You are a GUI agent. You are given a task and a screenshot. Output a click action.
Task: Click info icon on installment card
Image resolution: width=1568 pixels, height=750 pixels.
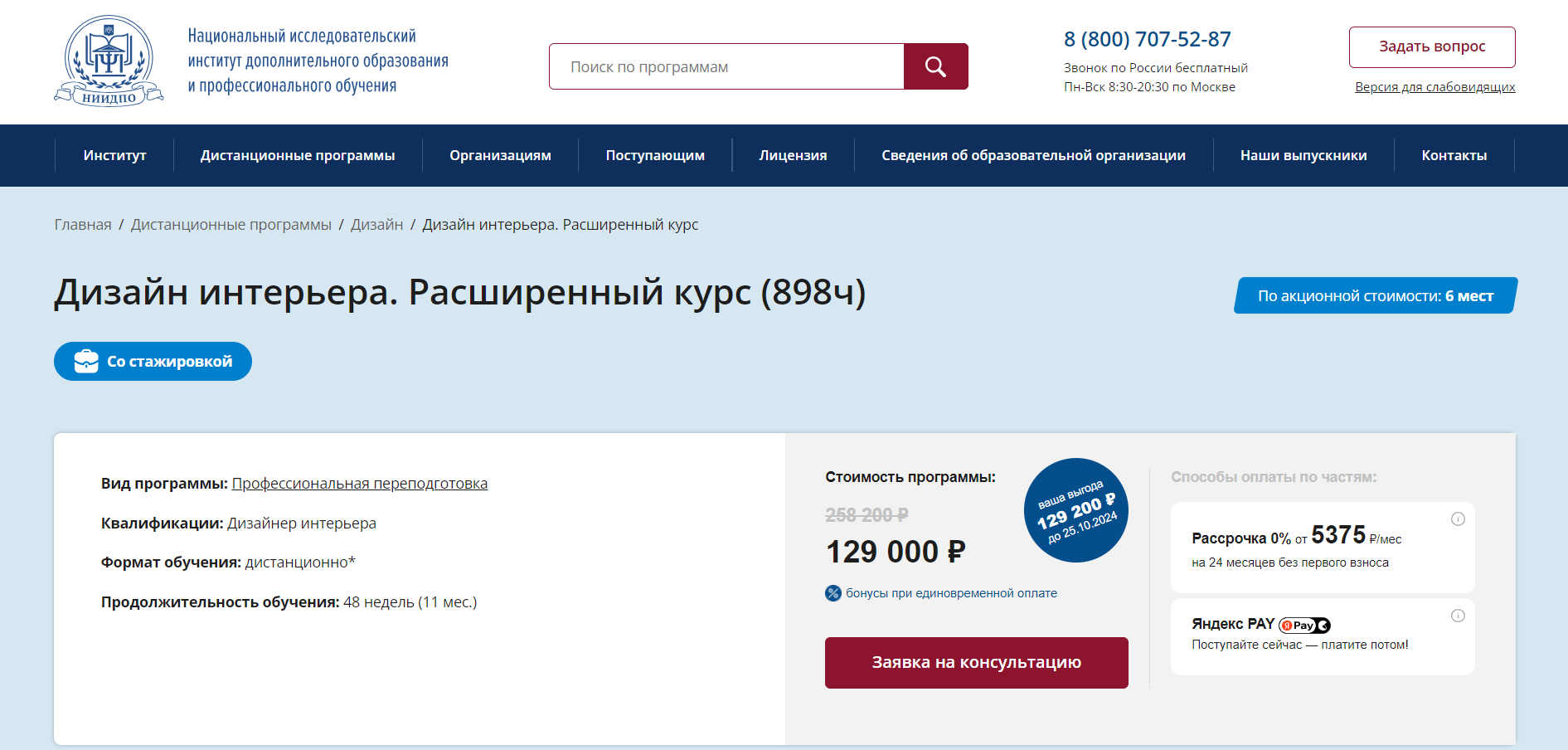pyautogui.click(x=1458, y=519)
